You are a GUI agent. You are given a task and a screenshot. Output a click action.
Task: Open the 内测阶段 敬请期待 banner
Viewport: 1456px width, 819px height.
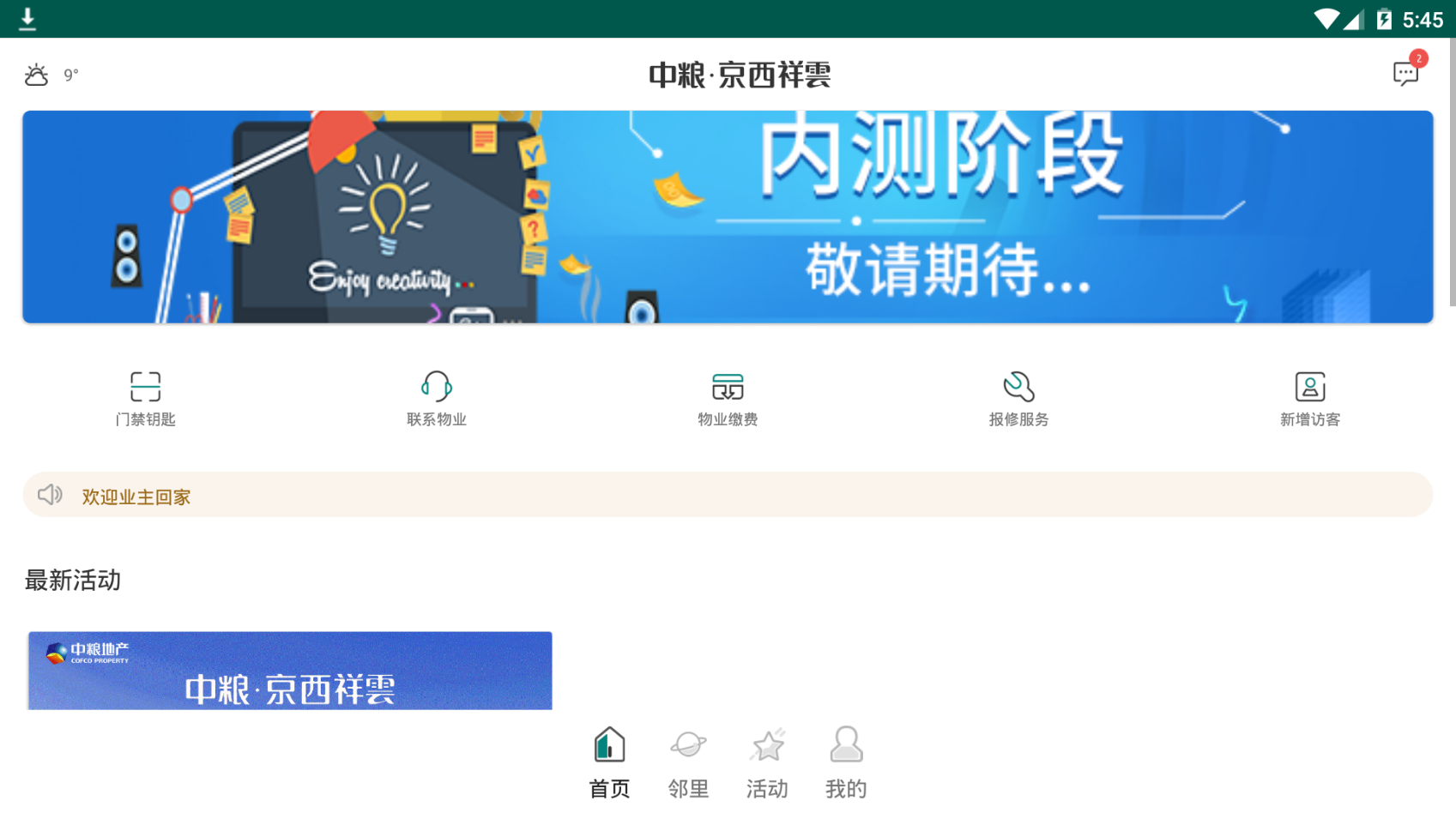[x=728, y=217]
